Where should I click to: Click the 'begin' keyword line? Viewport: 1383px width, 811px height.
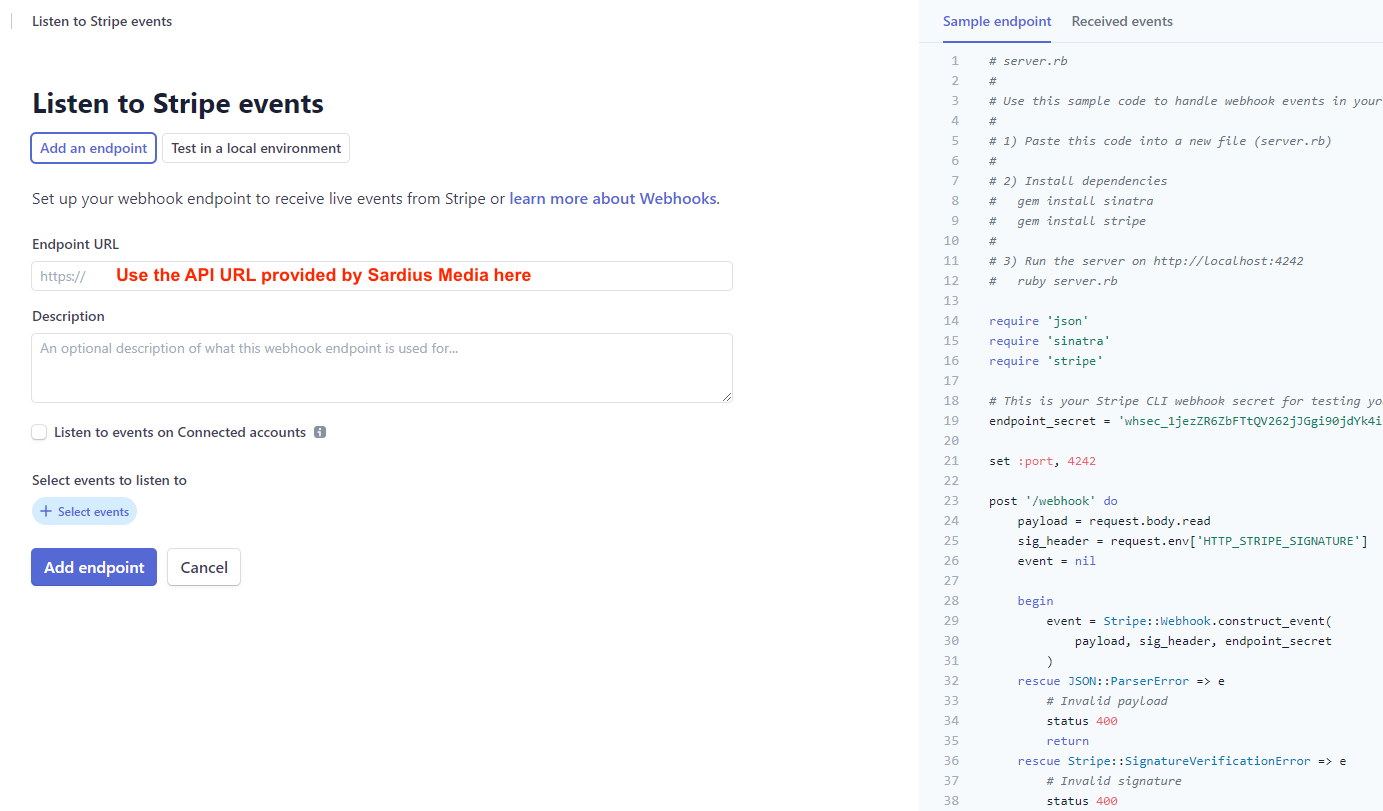pyautogui.click(x=1036, y=601)
